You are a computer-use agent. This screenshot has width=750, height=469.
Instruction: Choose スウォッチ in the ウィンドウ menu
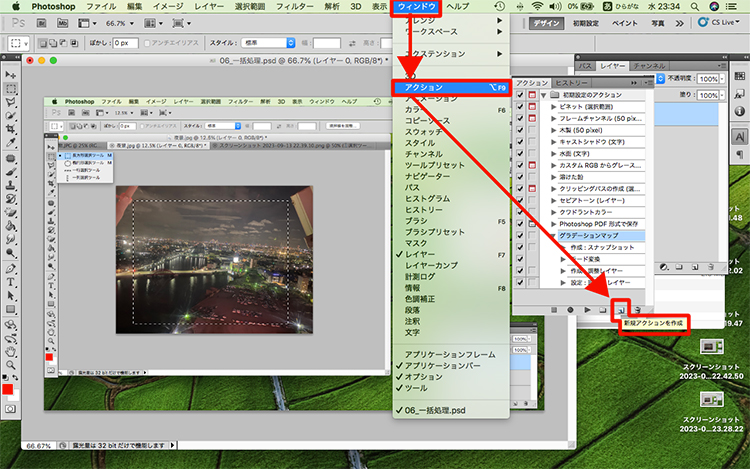[423, 131]
